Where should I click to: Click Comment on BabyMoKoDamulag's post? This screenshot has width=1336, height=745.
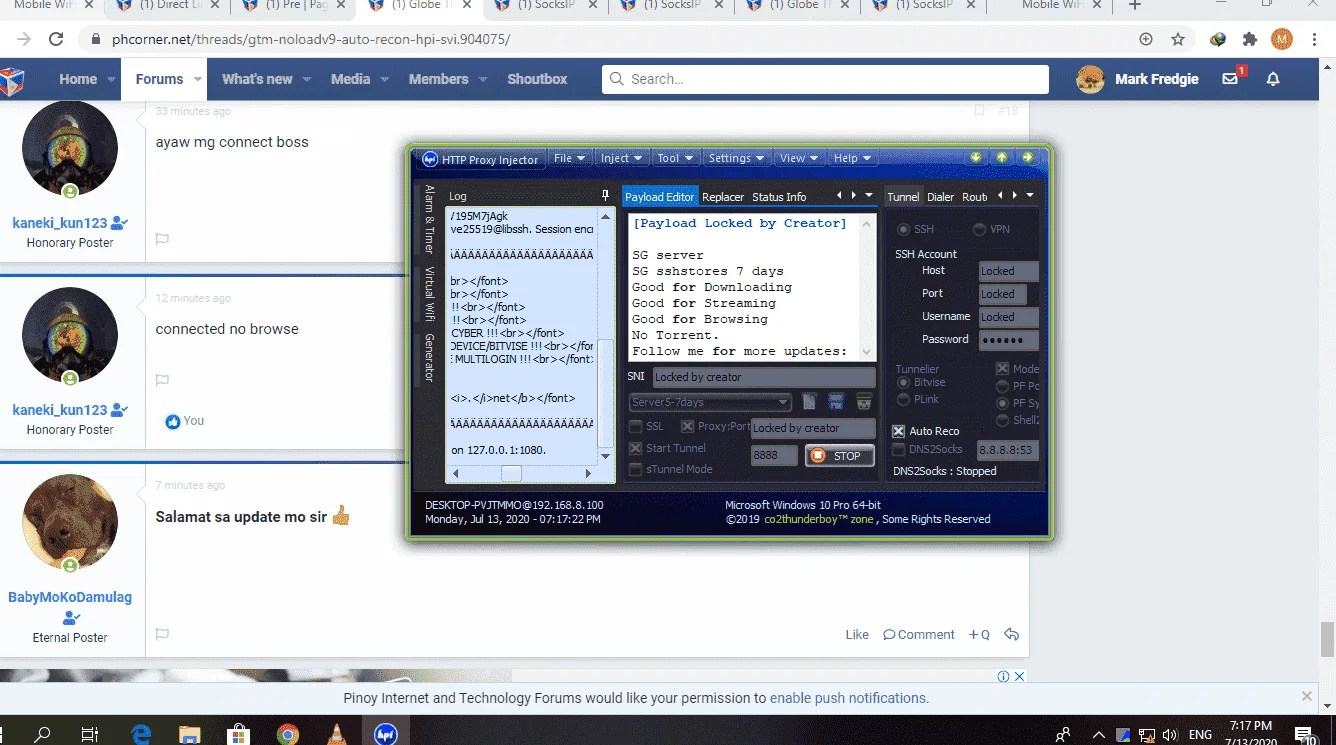click(x=918, y=634)
